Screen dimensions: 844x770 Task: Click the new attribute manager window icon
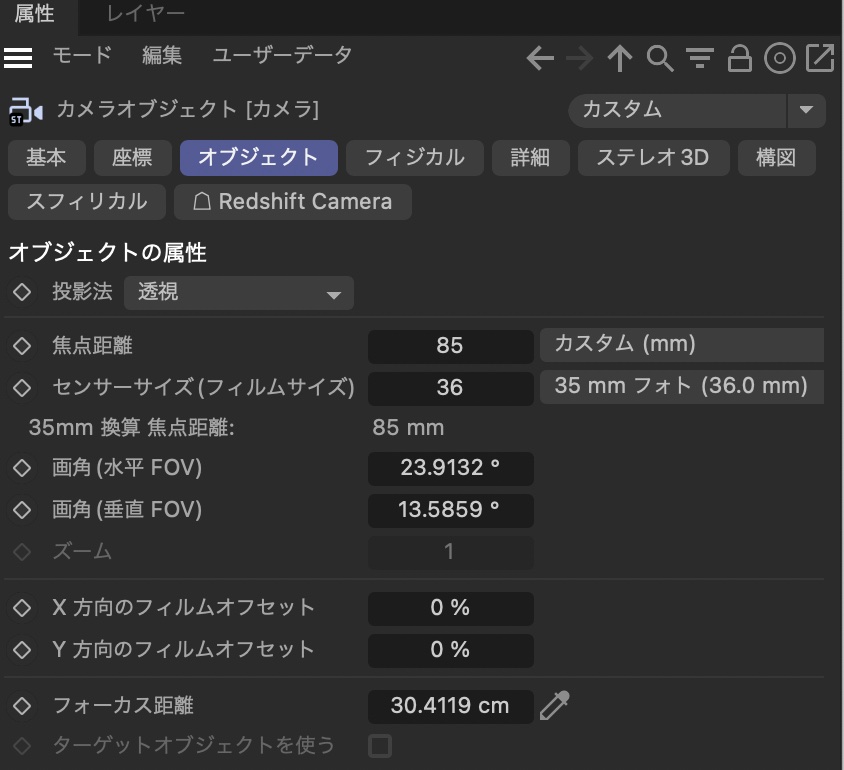pos(820,59)
